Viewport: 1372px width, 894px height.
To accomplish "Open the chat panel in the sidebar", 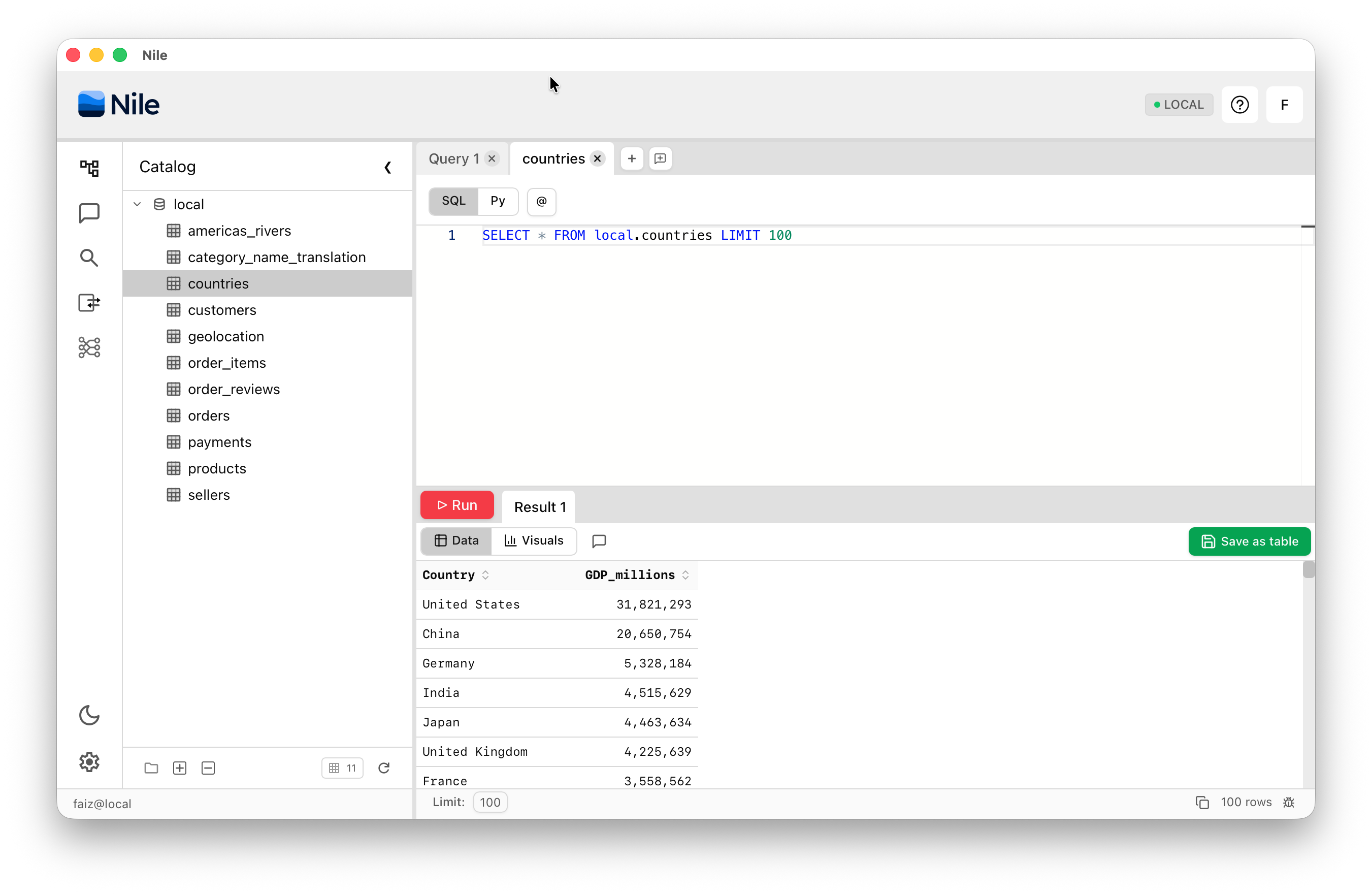I will coord(89,213).
